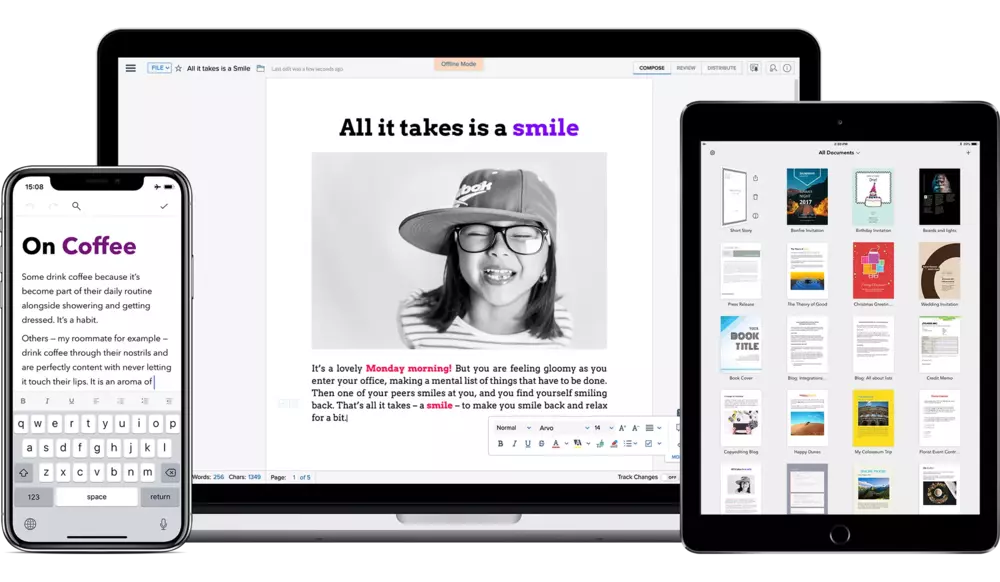Tap Underline in the phone formatting bar
This screenshot has height=582, width=1000.
coord(71,401)
